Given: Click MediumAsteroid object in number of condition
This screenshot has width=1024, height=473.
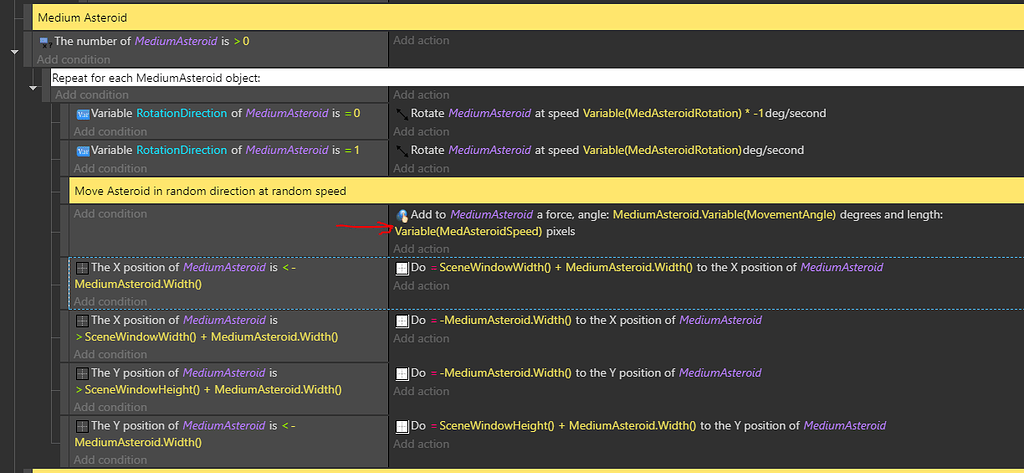Looking at the screenshot, I should (x=176, y=41).
